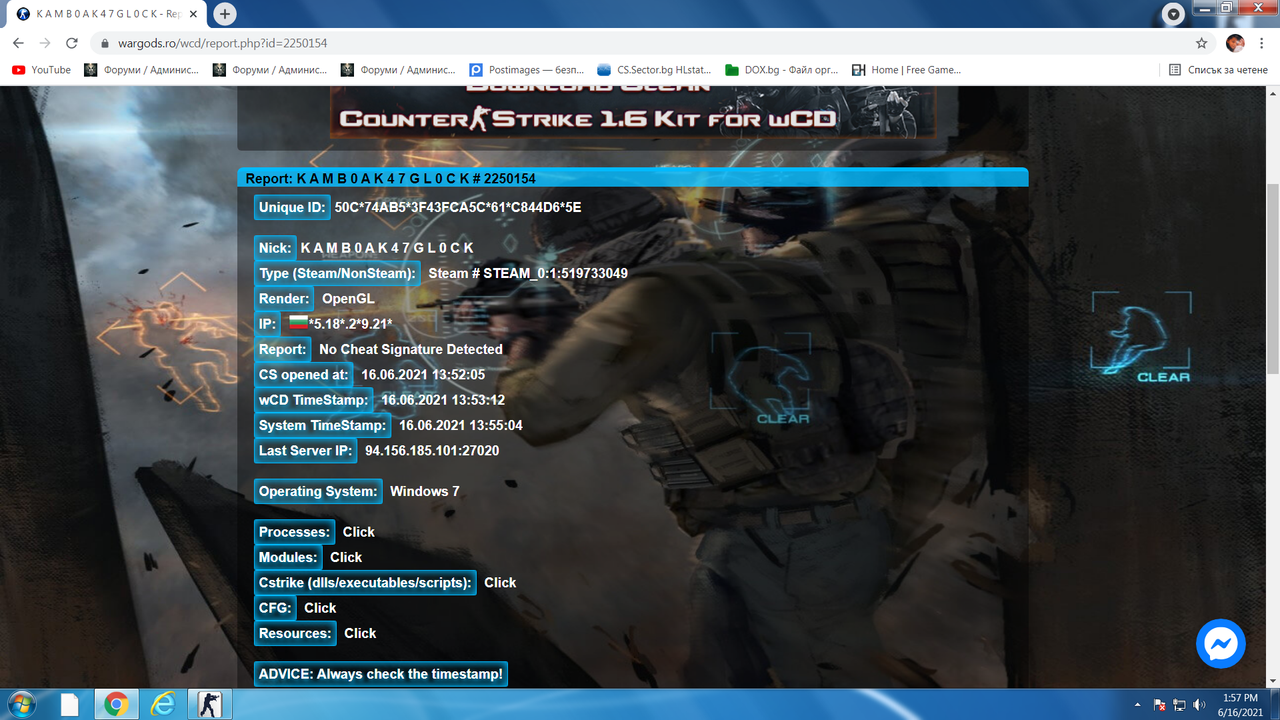
Task: Select the Windows 7 operating system value
Action: 425,491
